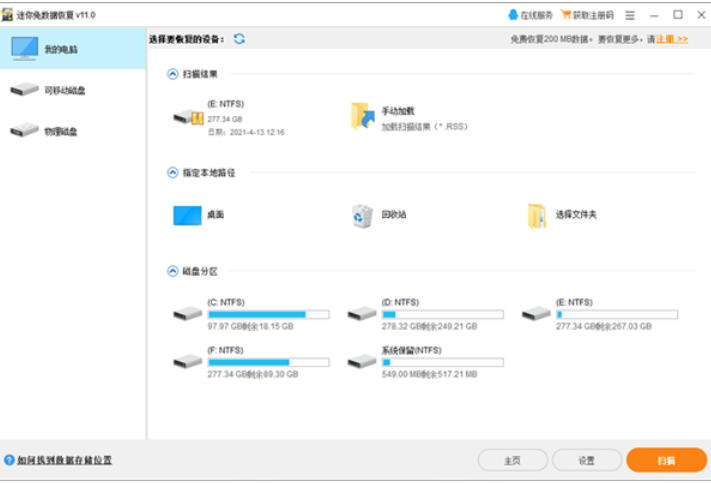Select the Desktop location icon
This screenshot has width=711, height=483.
[x=187, y=215]
